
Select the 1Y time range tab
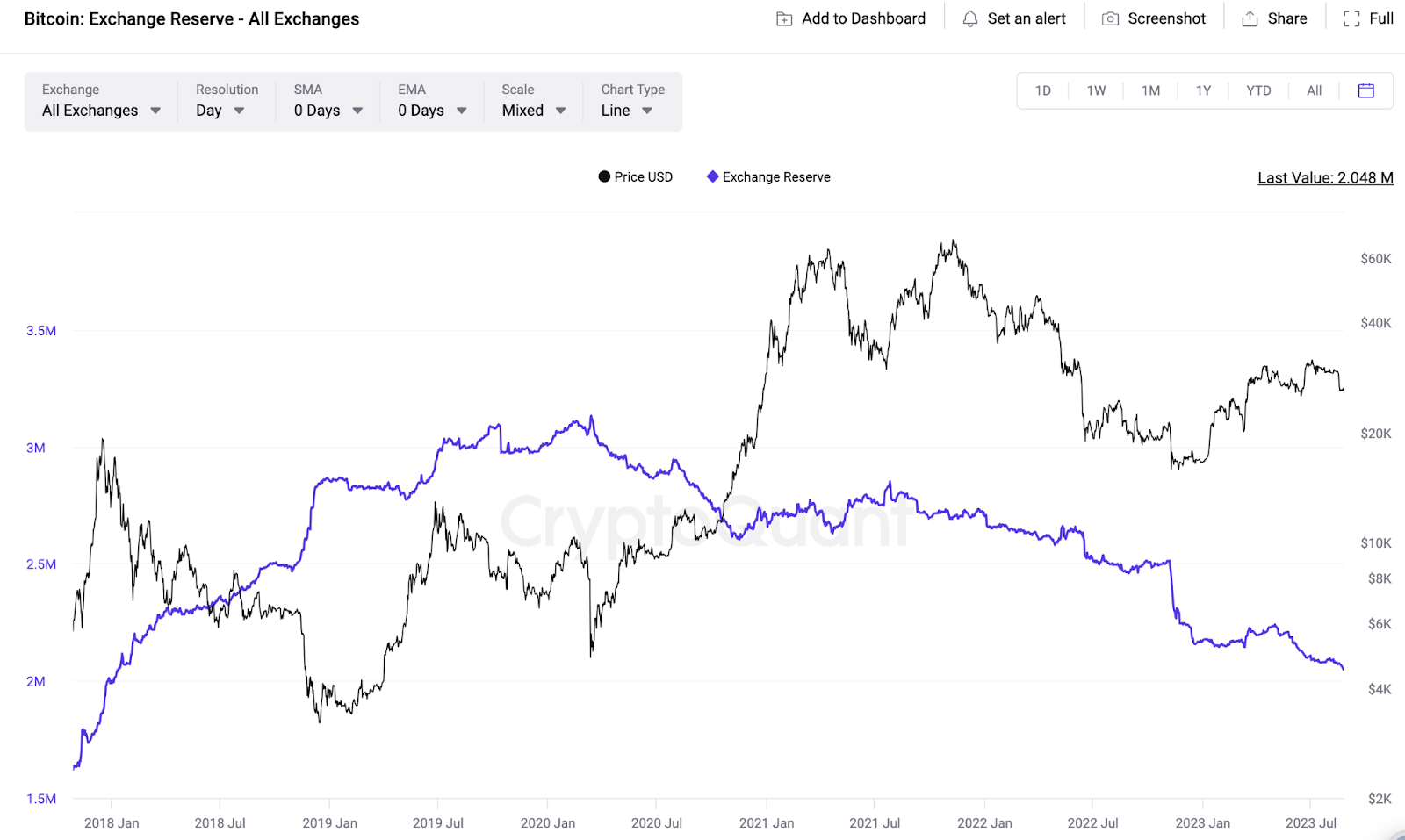[x=1203, y=90]
